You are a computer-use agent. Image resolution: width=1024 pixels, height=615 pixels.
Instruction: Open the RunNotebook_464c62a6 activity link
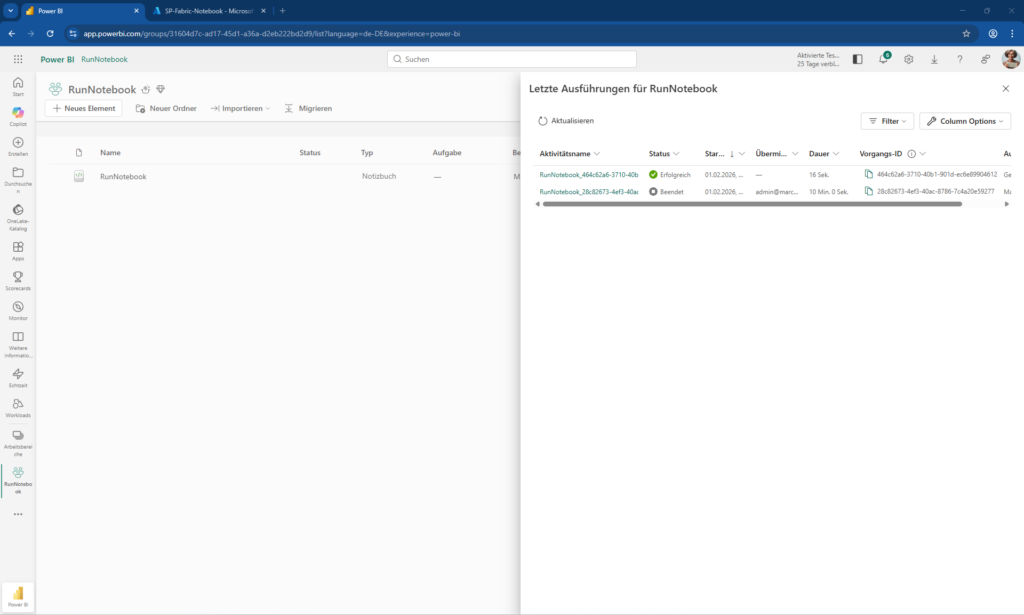click(x=588, y=174)
